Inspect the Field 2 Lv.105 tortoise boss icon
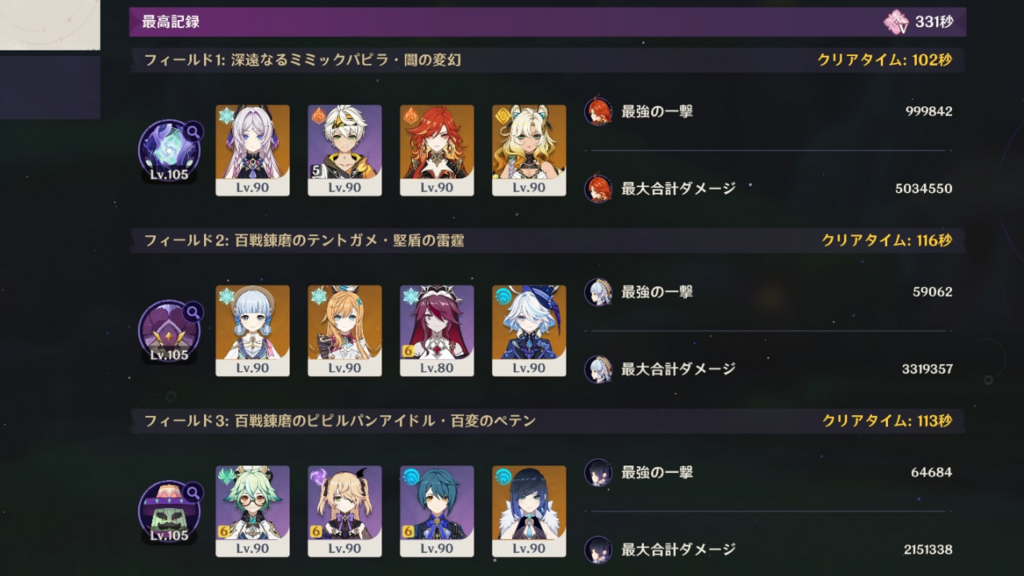The width and height of the screenshot is (1024, 576). click(x=169, y=330)
